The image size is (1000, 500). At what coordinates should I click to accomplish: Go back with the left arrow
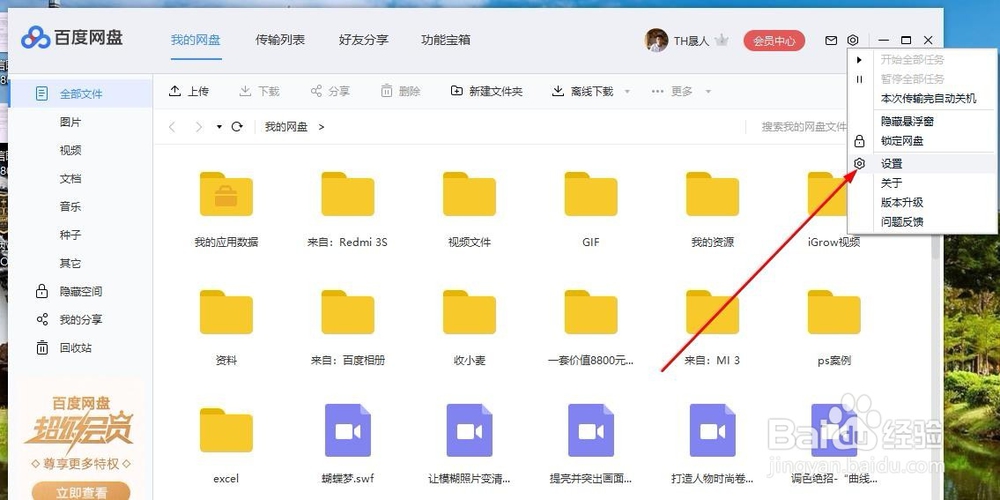pyautogui.click(x=172, y=127)
